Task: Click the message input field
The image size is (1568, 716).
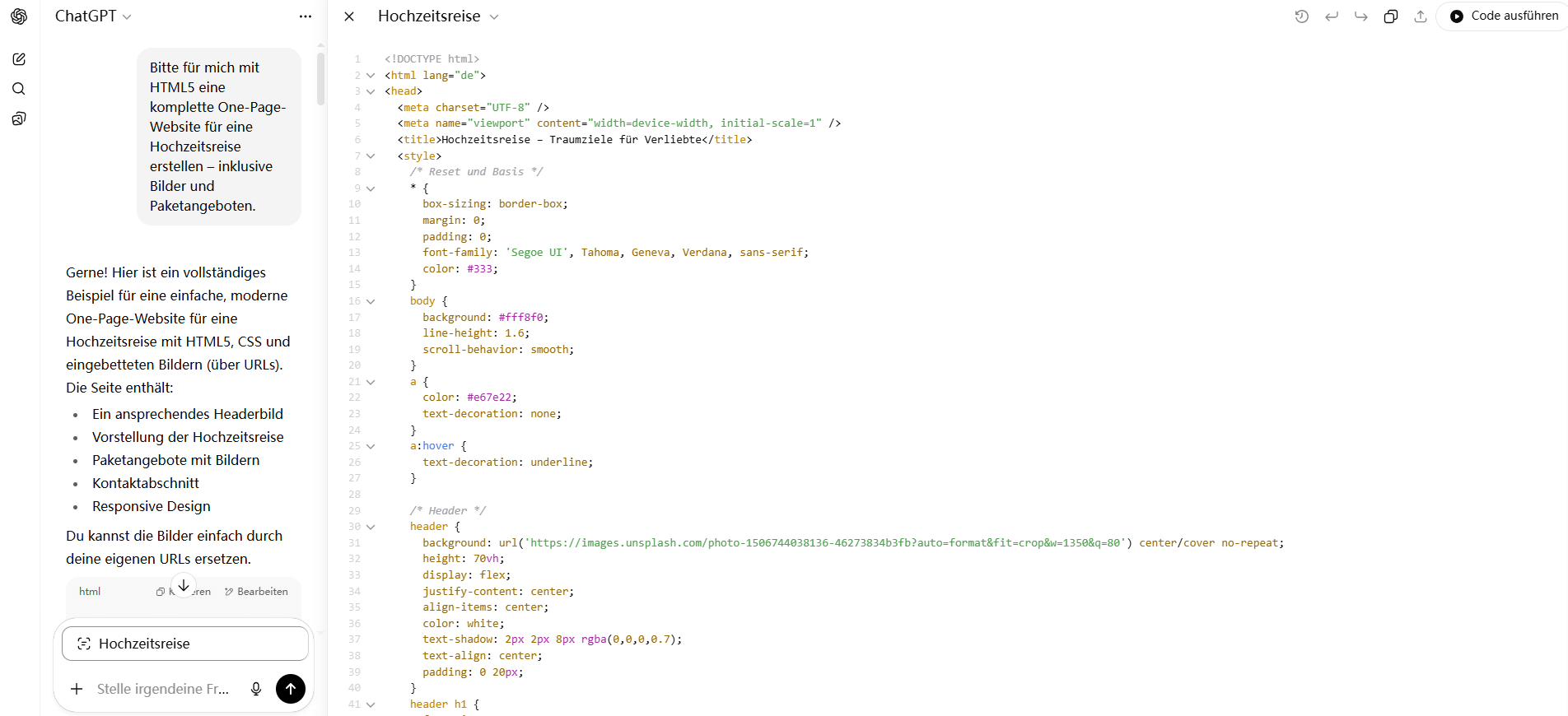Action: point(163,689)
